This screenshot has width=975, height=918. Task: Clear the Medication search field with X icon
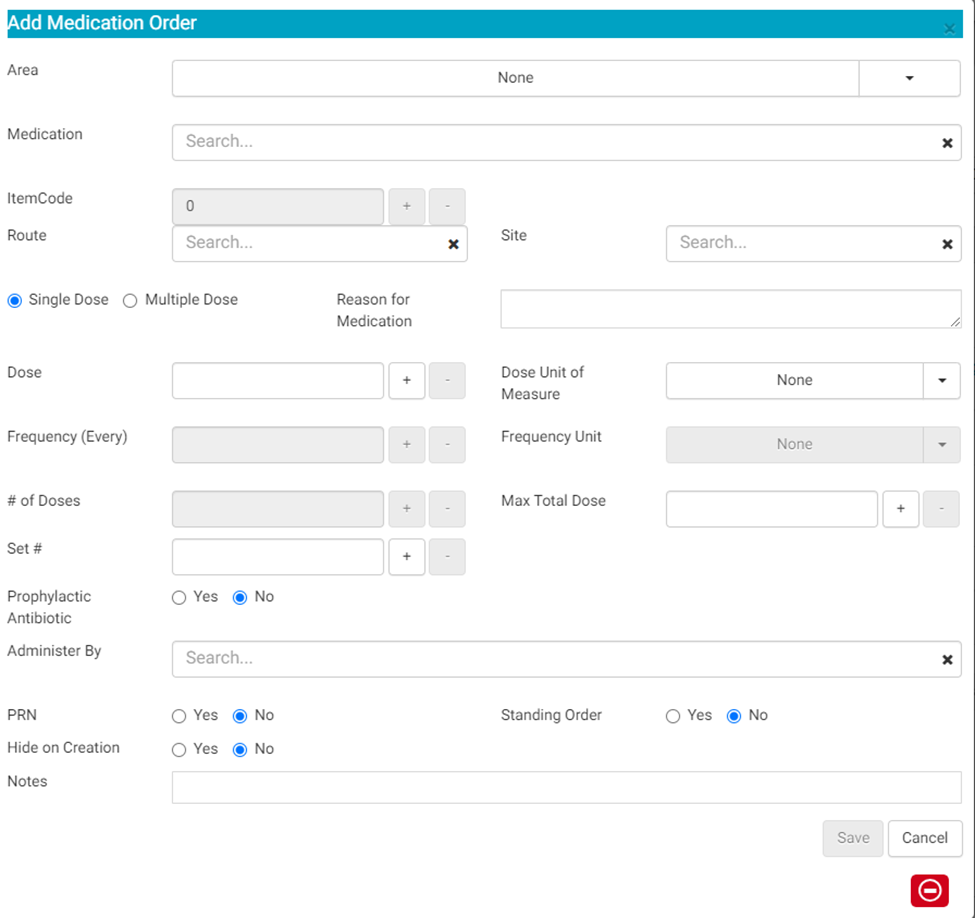coord(947,143)
